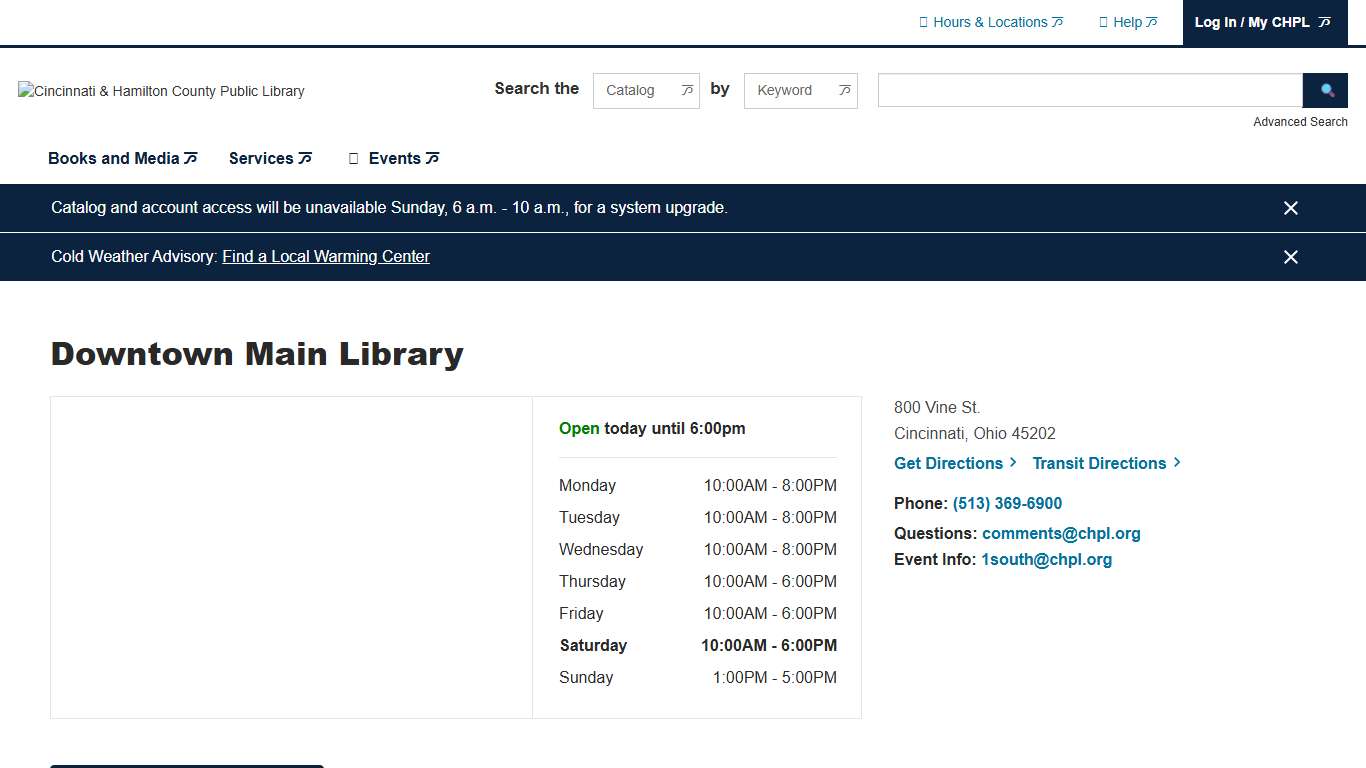Close the Cold Weather Advisory banner
1366x768 pixels.
point(1290,257)
